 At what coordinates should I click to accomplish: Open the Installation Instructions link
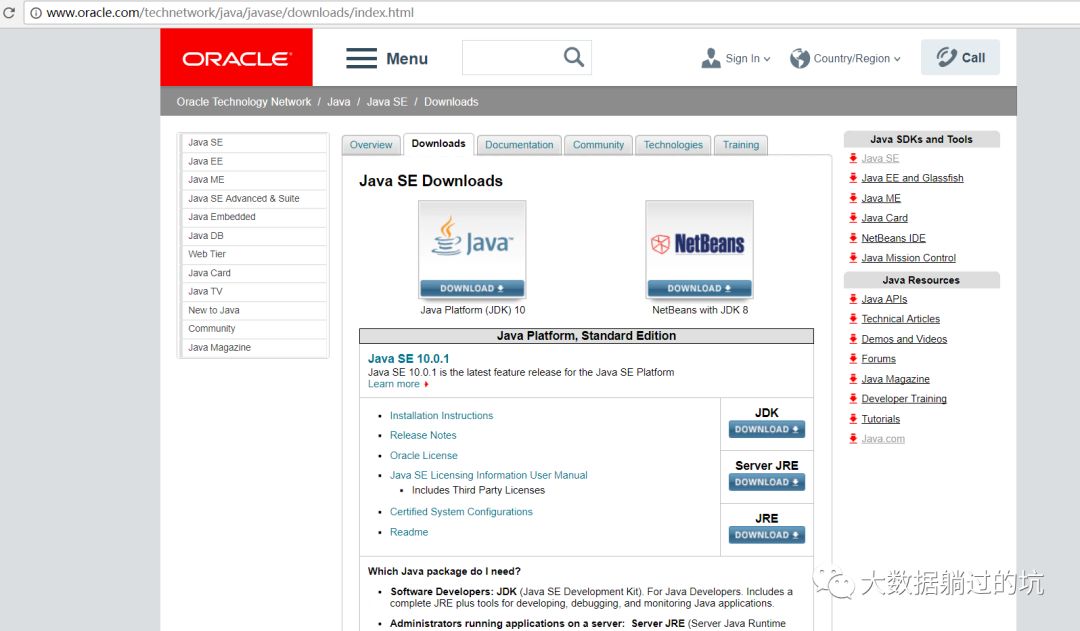point(442,415)
